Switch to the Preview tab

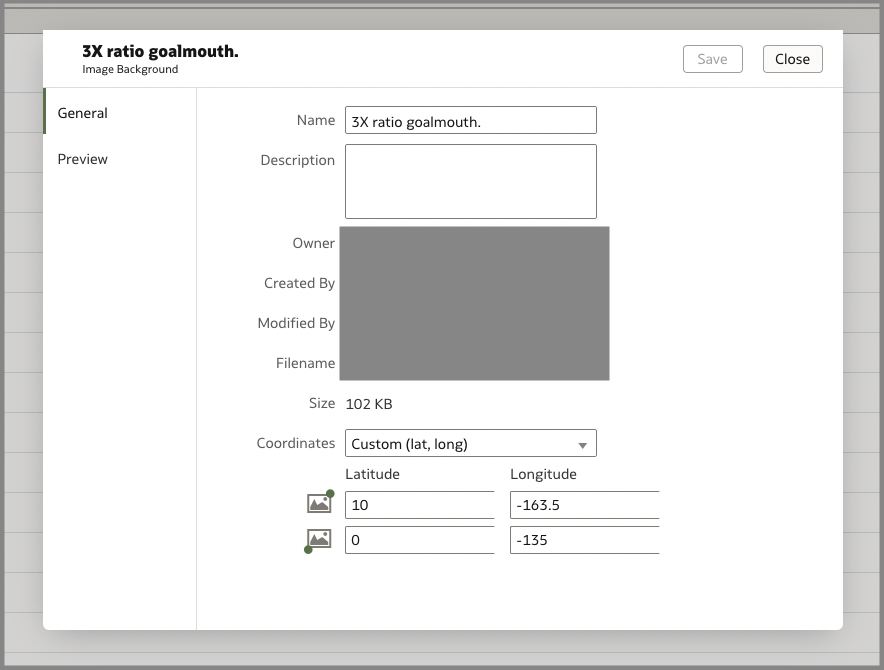click(x=82, y=159)
